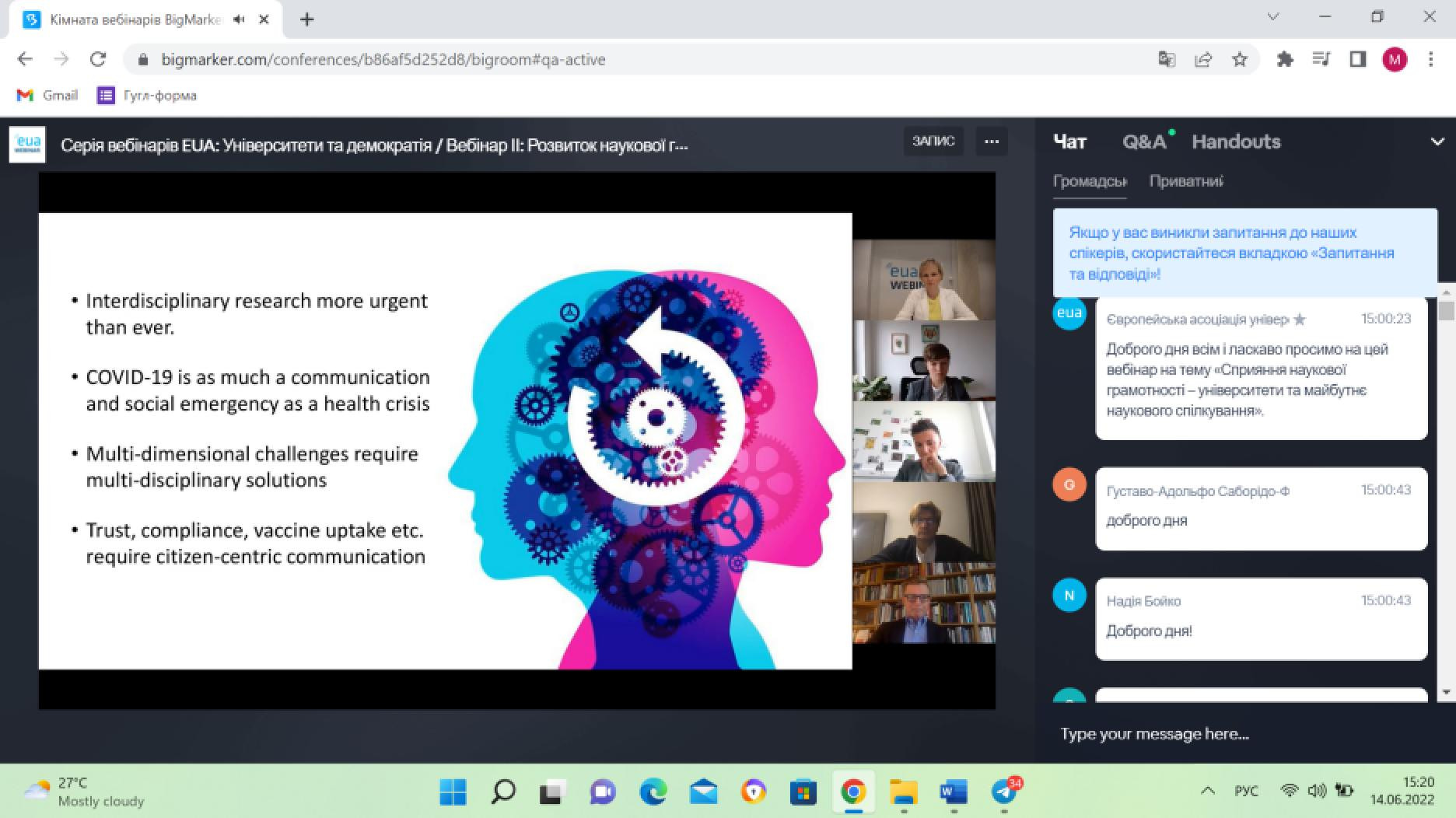Viewport: 1456px width, 818px height.
Task: Click the bigmarker.com address bar URL
Action: click(383, 60)
